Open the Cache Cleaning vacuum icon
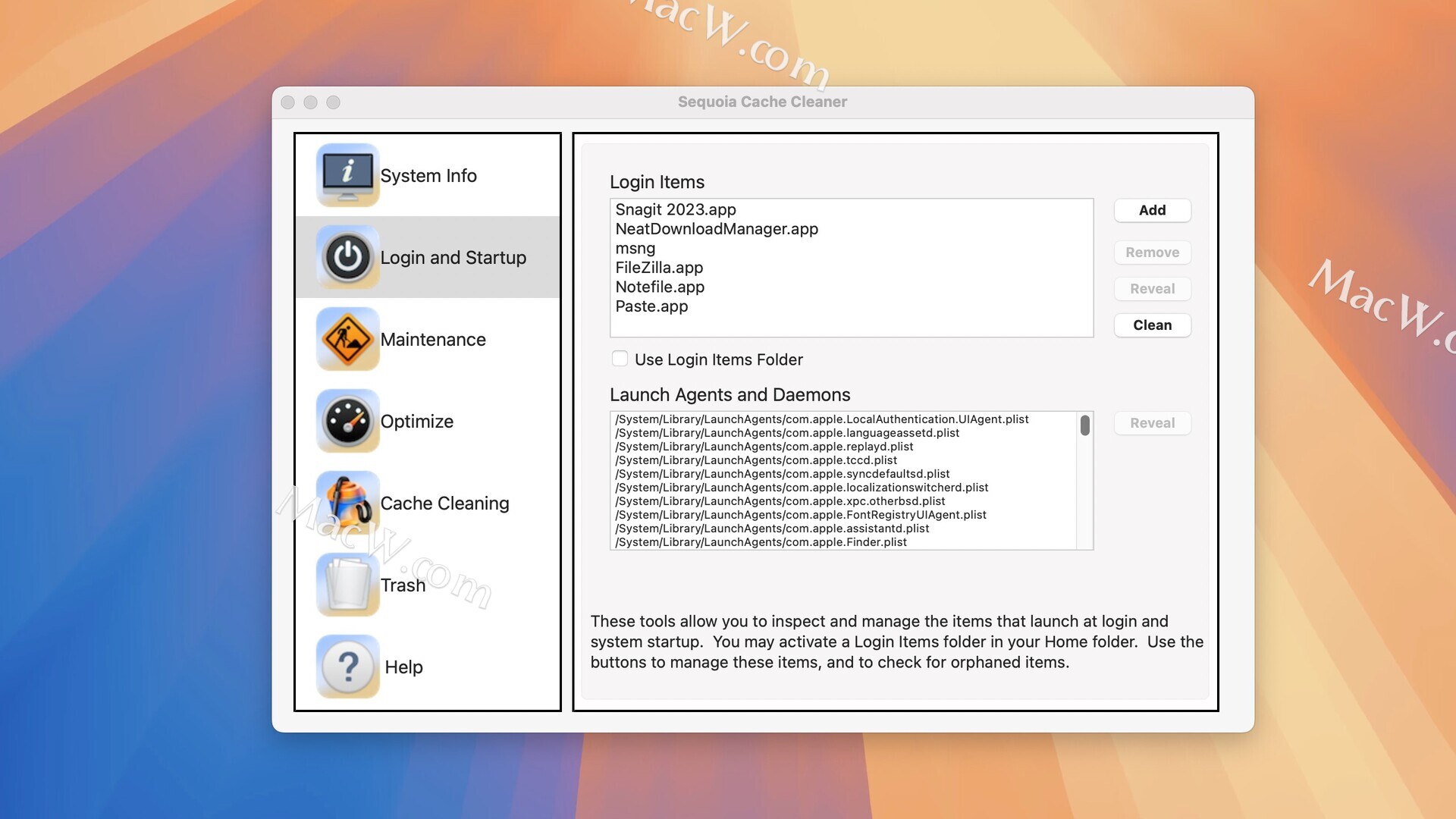 coord(347,503)
